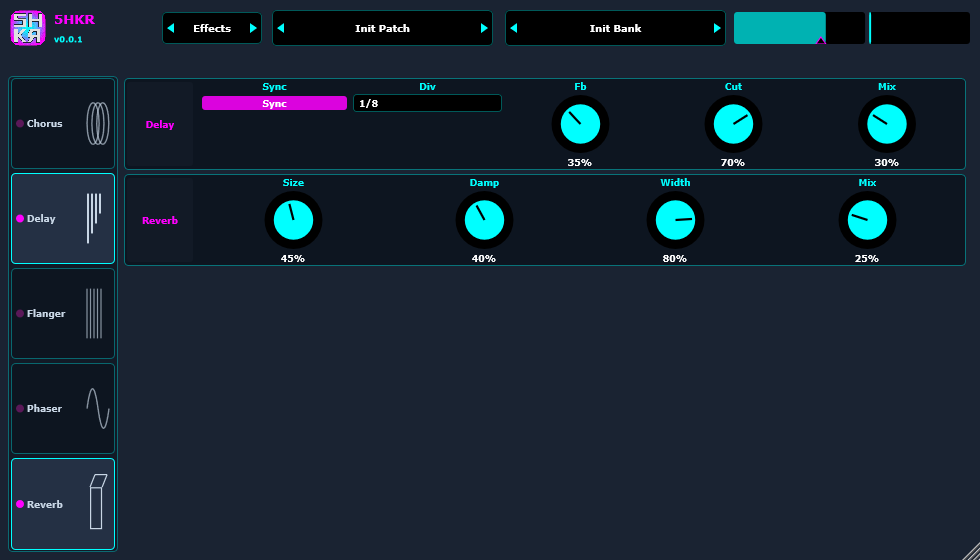Go to next page right of Effects

253,28
